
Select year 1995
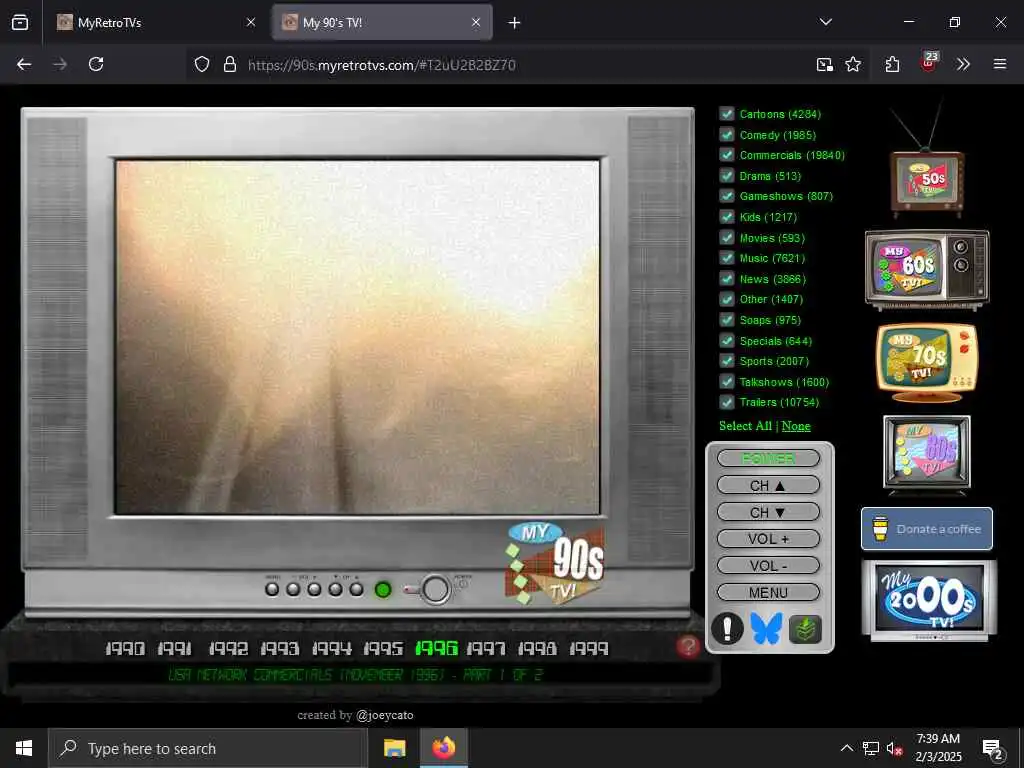point(383,648)
